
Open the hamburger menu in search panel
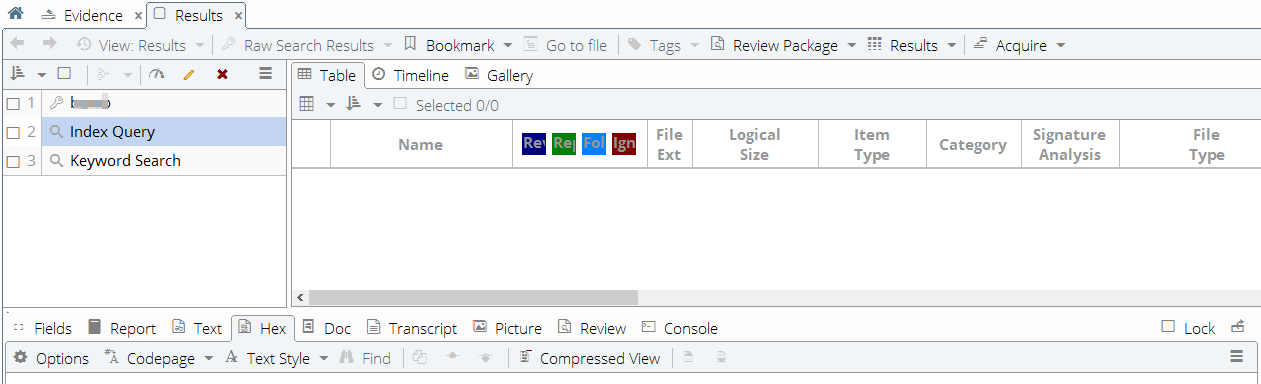[265, 73]
